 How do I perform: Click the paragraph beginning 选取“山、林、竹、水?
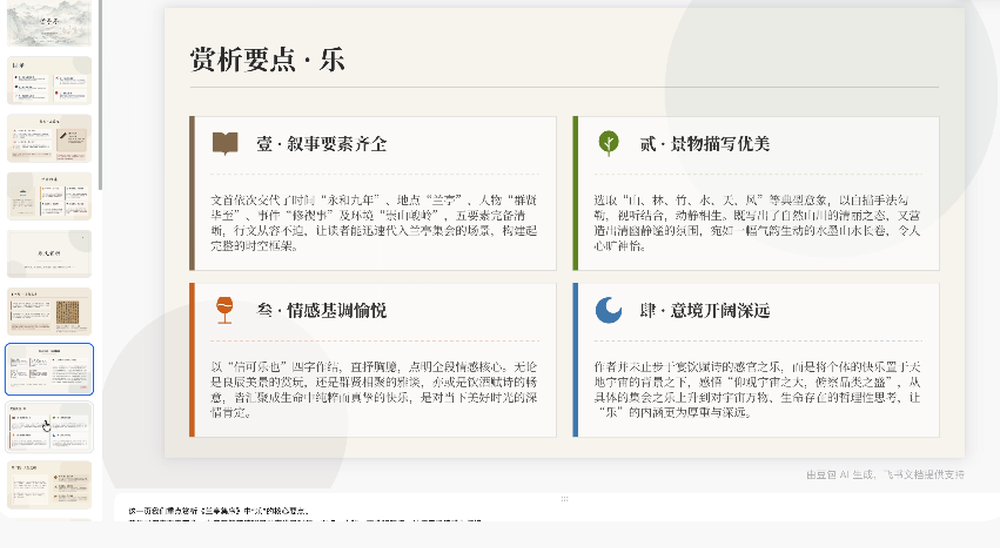click(x=758, y=223)
